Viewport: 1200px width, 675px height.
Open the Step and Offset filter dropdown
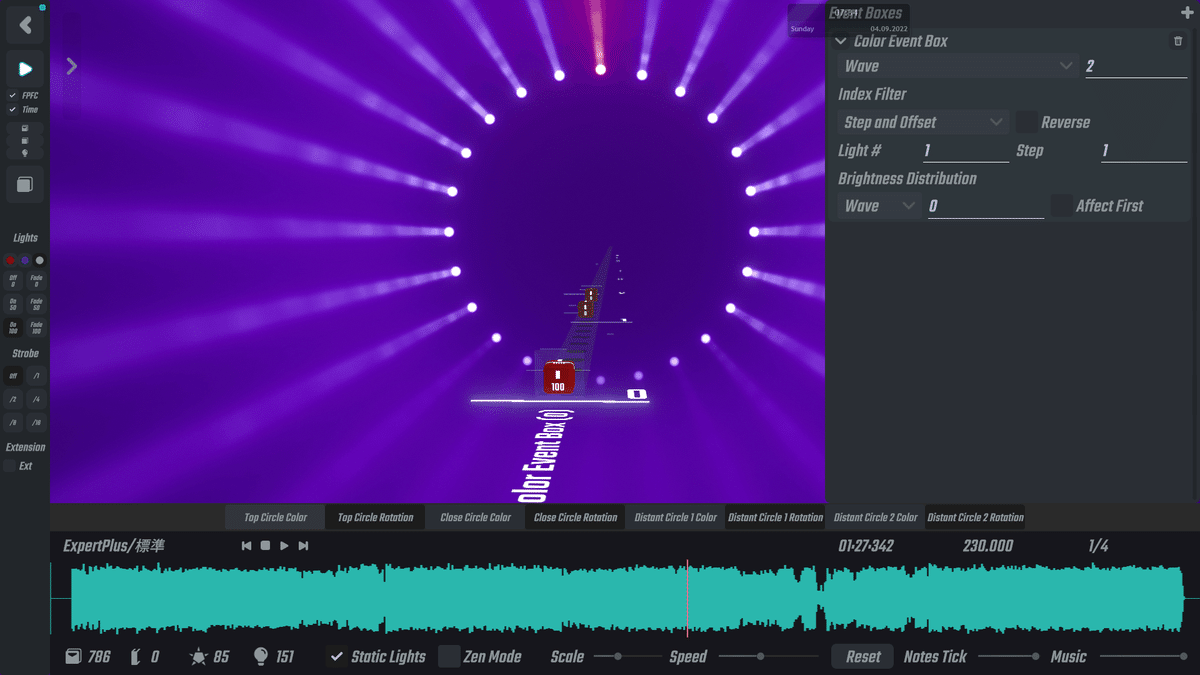(923, 122)
